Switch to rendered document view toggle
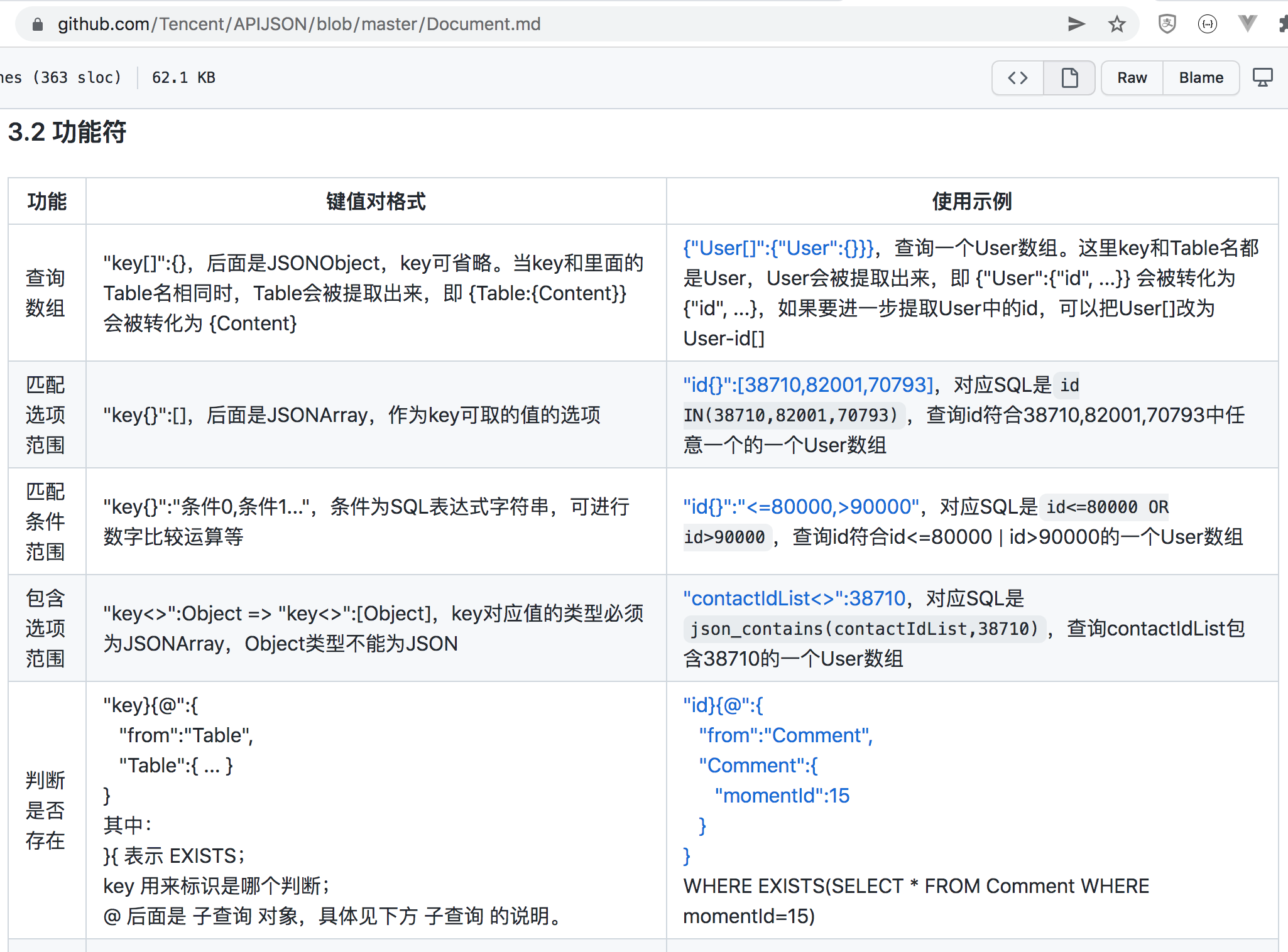 pyautogui.click(x=1069, y=78)
